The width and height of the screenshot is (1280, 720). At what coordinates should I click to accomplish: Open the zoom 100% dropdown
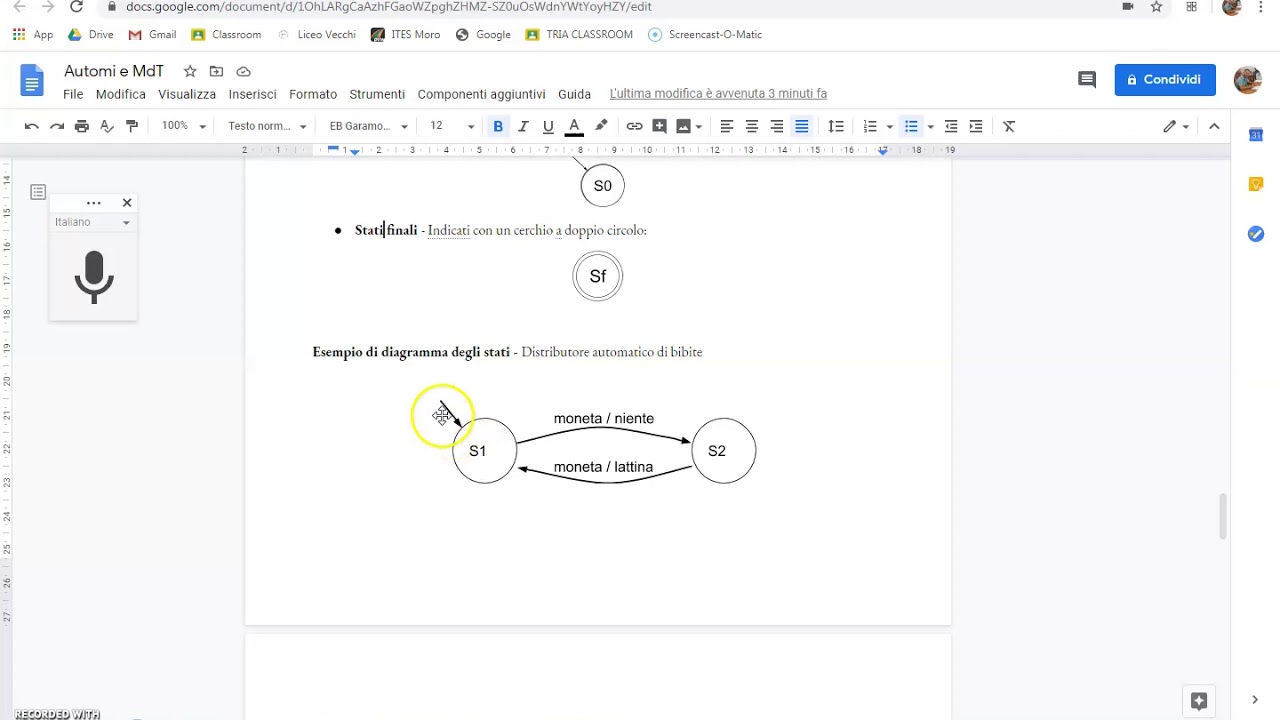pos(184,126)
